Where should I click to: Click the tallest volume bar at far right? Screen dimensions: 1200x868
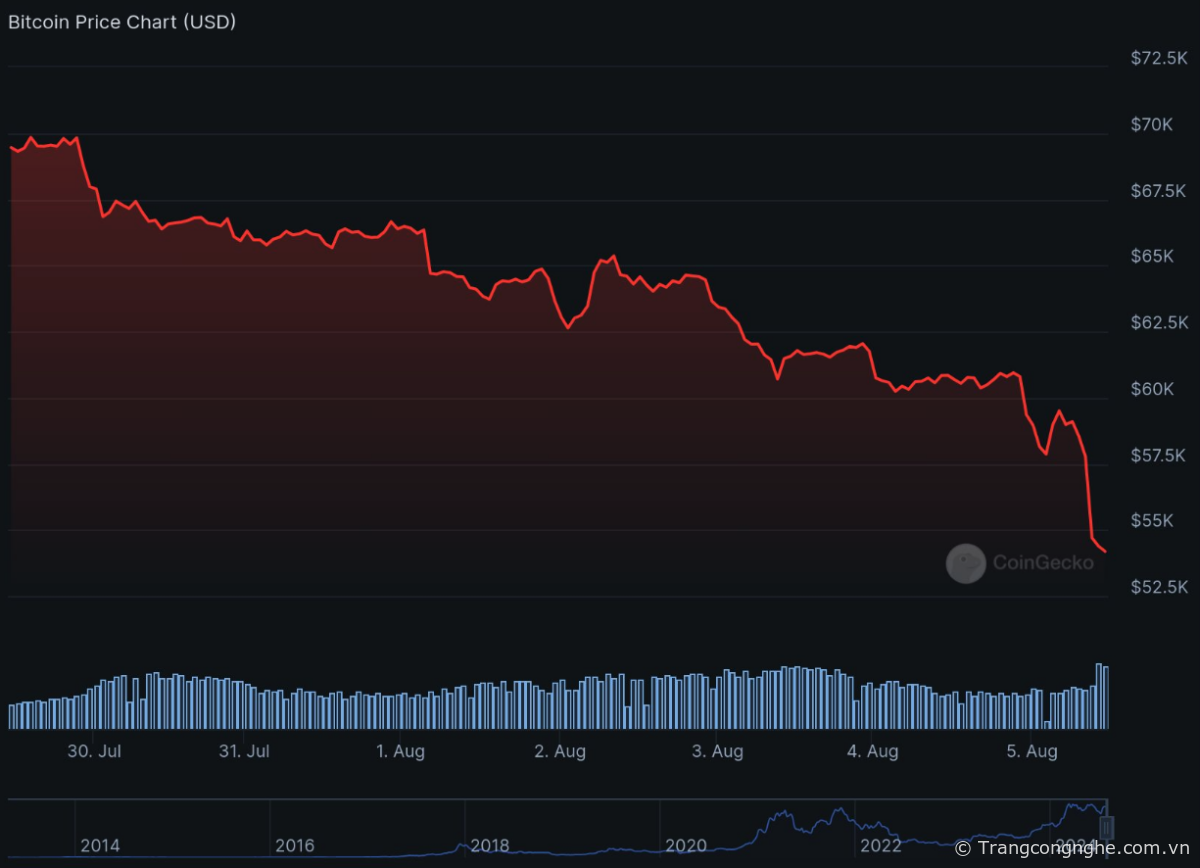pos(1099,696)
